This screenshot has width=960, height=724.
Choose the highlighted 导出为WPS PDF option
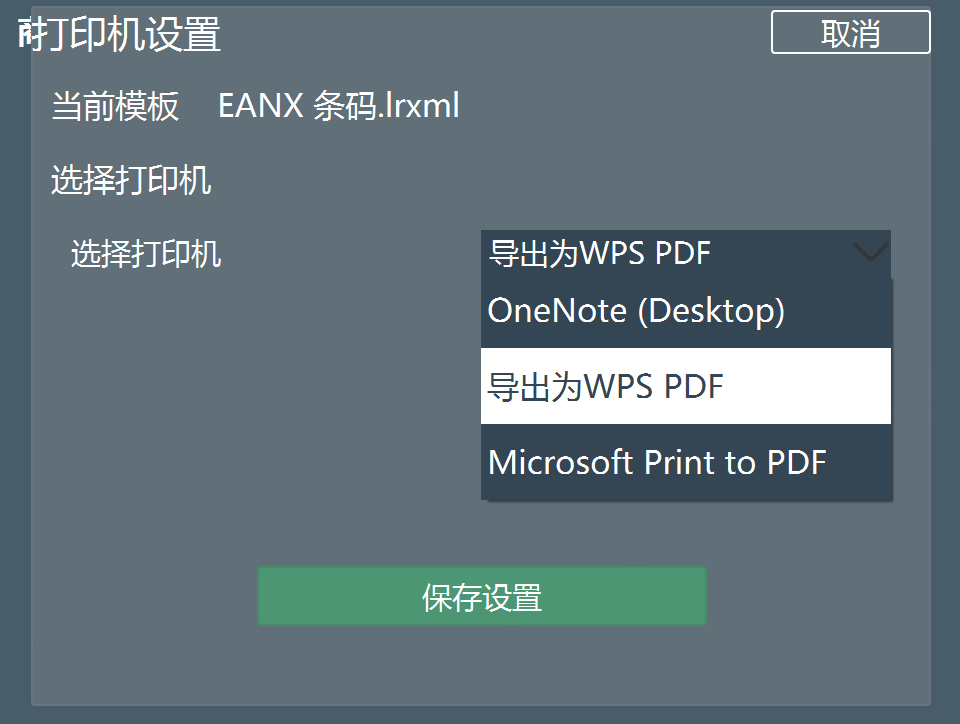point(686,386)
